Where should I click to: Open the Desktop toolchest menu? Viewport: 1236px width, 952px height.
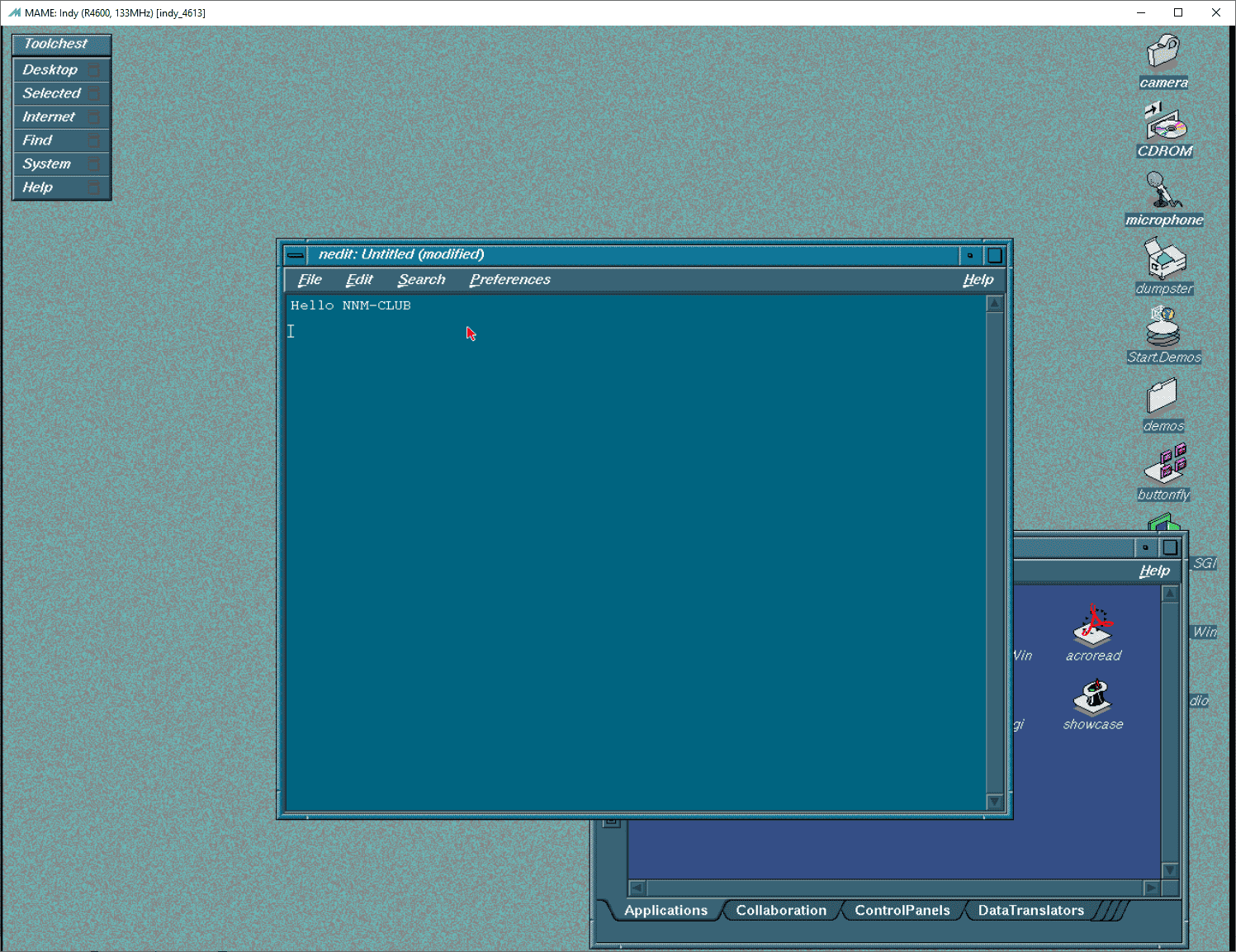(x=62, y=70)
